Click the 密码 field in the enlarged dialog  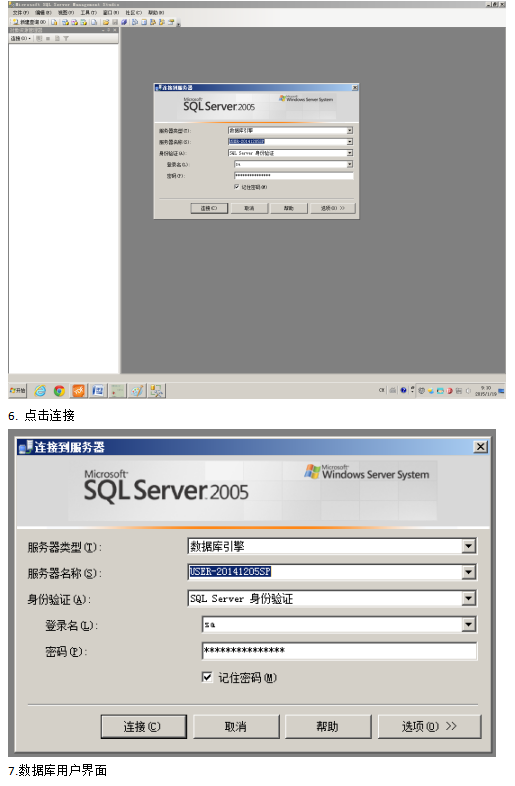point(339,651)
